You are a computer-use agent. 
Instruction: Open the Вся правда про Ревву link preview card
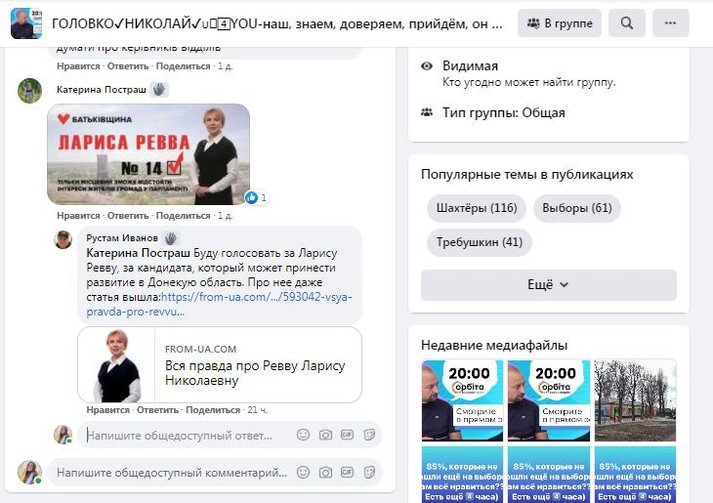(220, 365)
